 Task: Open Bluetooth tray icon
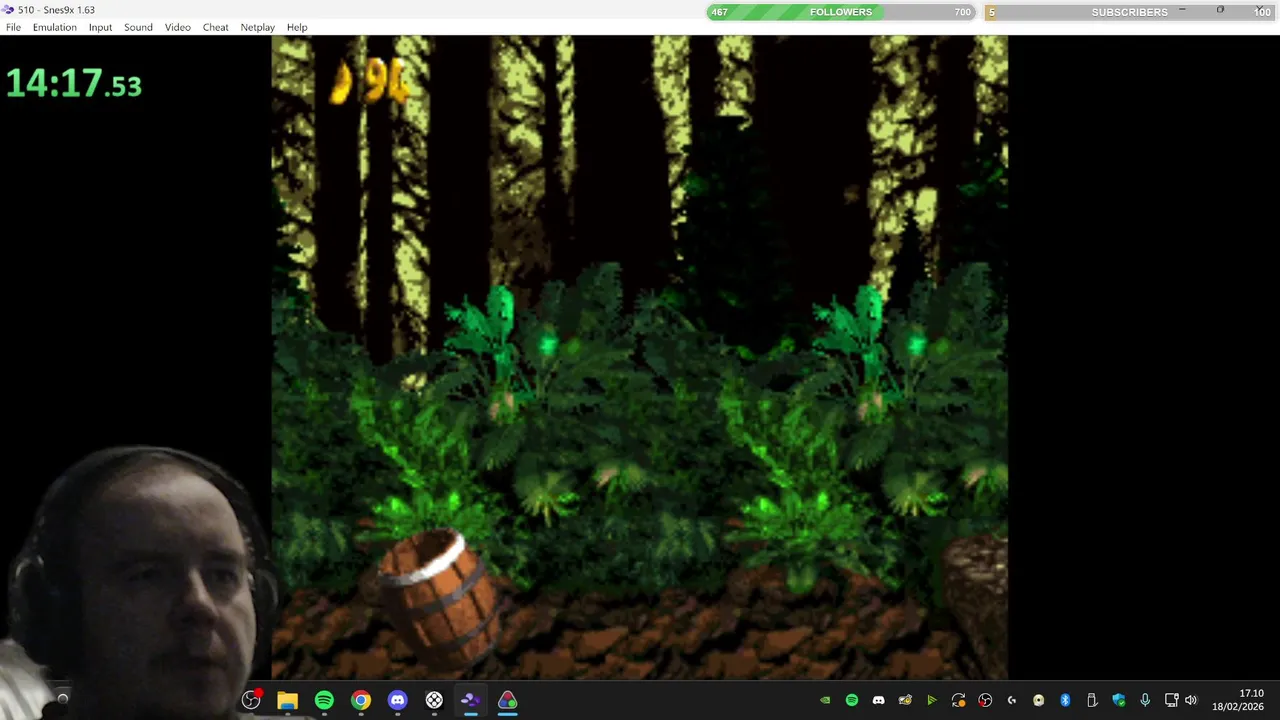tap(1065, 700)
